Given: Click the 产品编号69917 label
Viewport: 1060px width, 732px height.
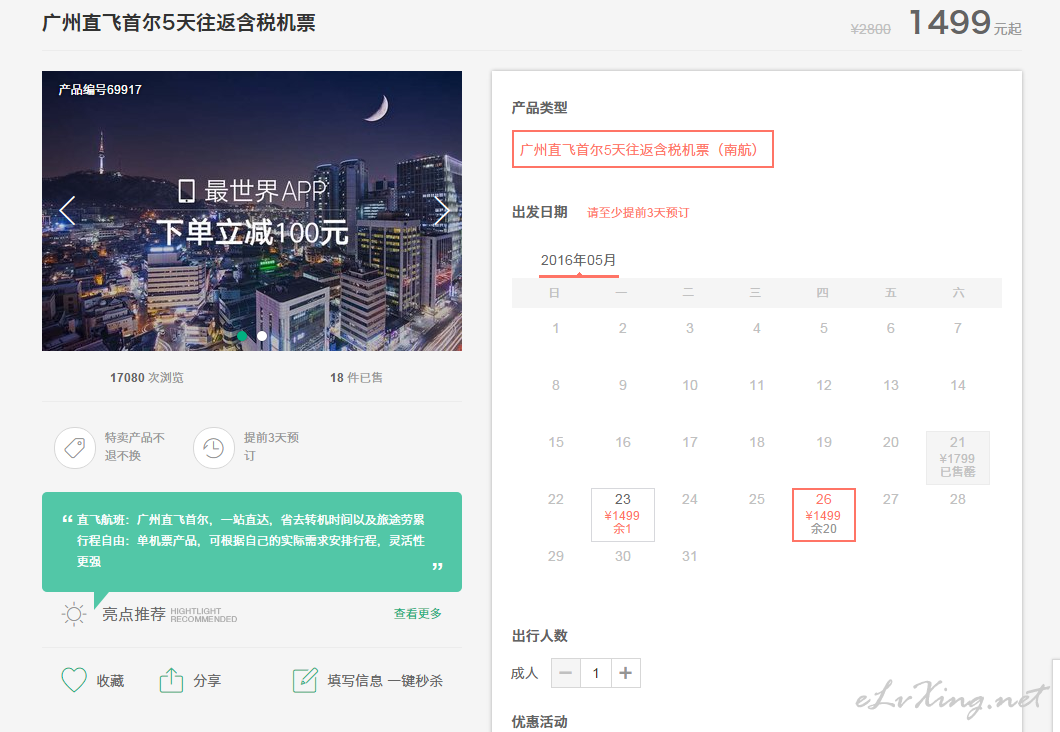Looking at the screenshot, I should [100, 89].
